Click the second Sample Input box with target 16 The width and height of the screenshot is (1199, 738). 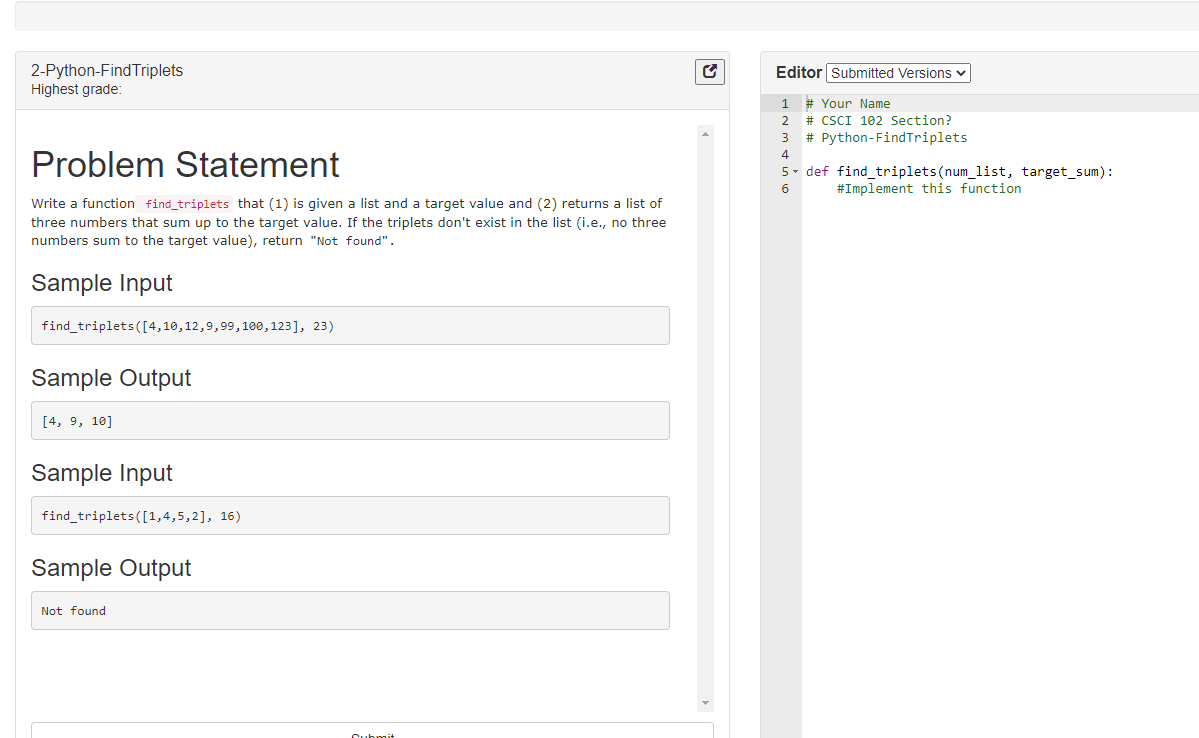click(350, 515)
